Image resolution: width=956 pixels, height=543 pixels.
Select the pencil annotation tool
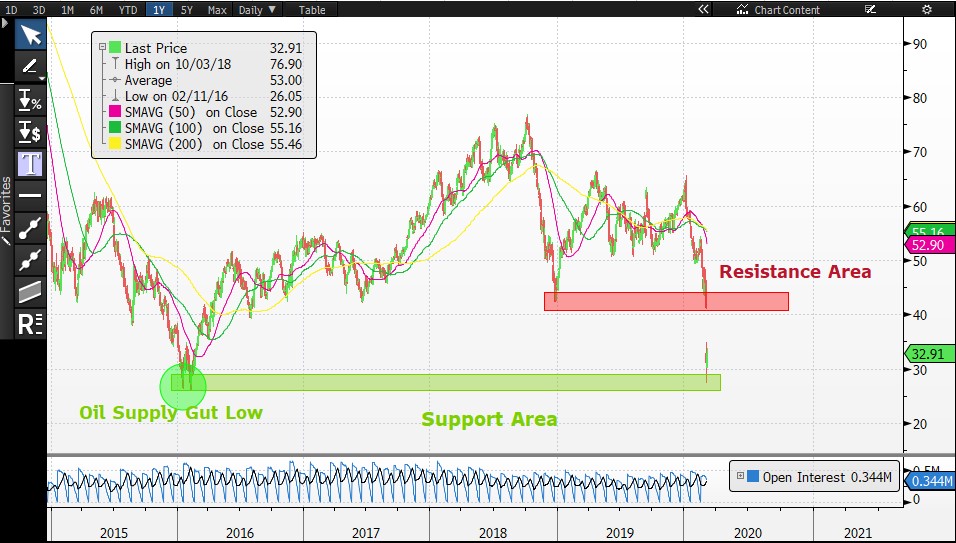30,66
